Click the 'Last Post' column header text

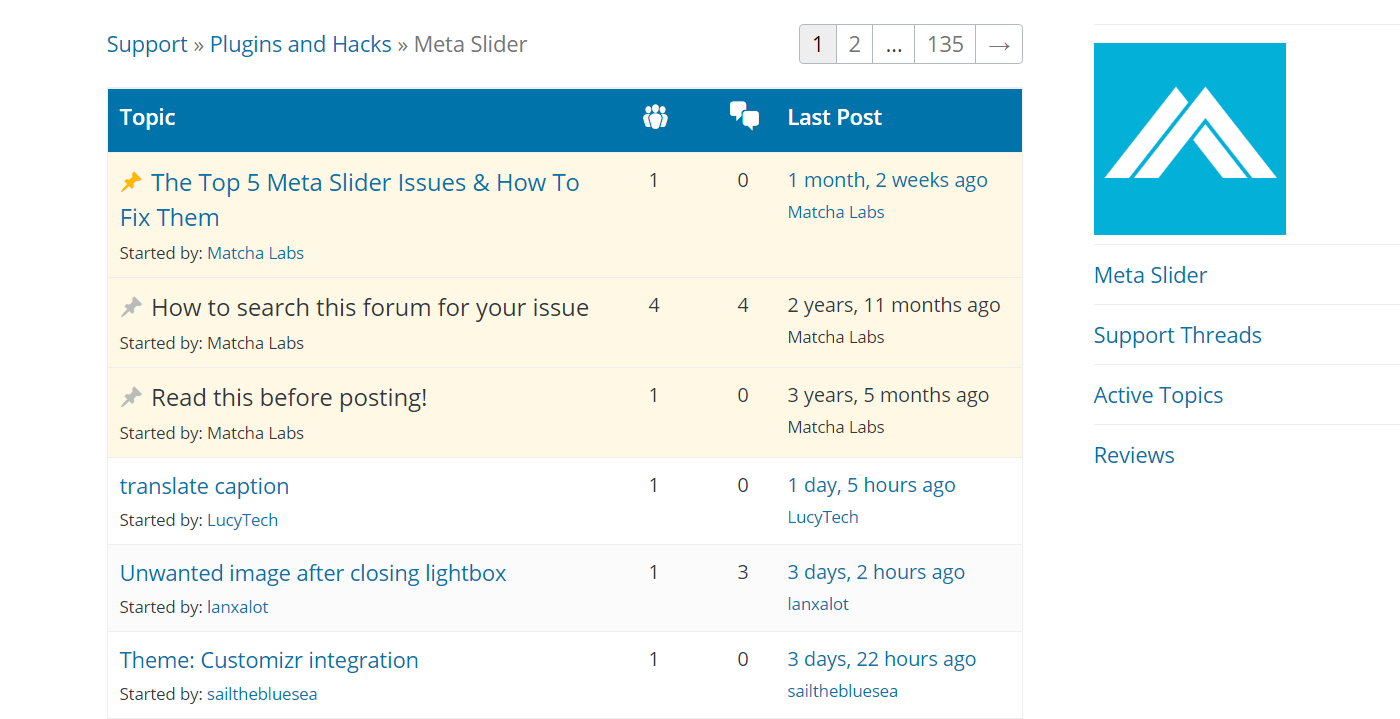tap(835, 117)
